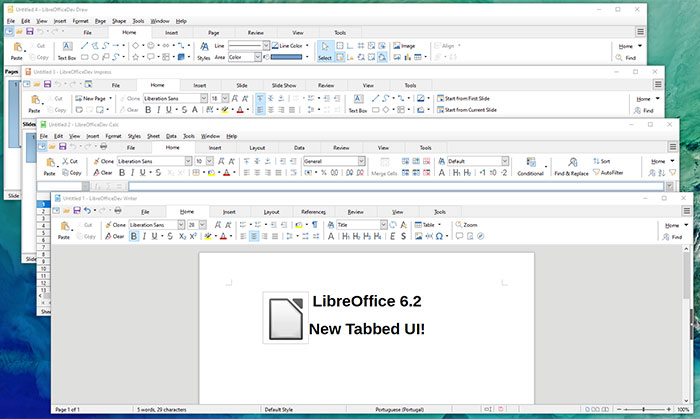The image size is (700, 419).
Task: Open Table dropdown arrow in Writer
Action: point(440,225)
